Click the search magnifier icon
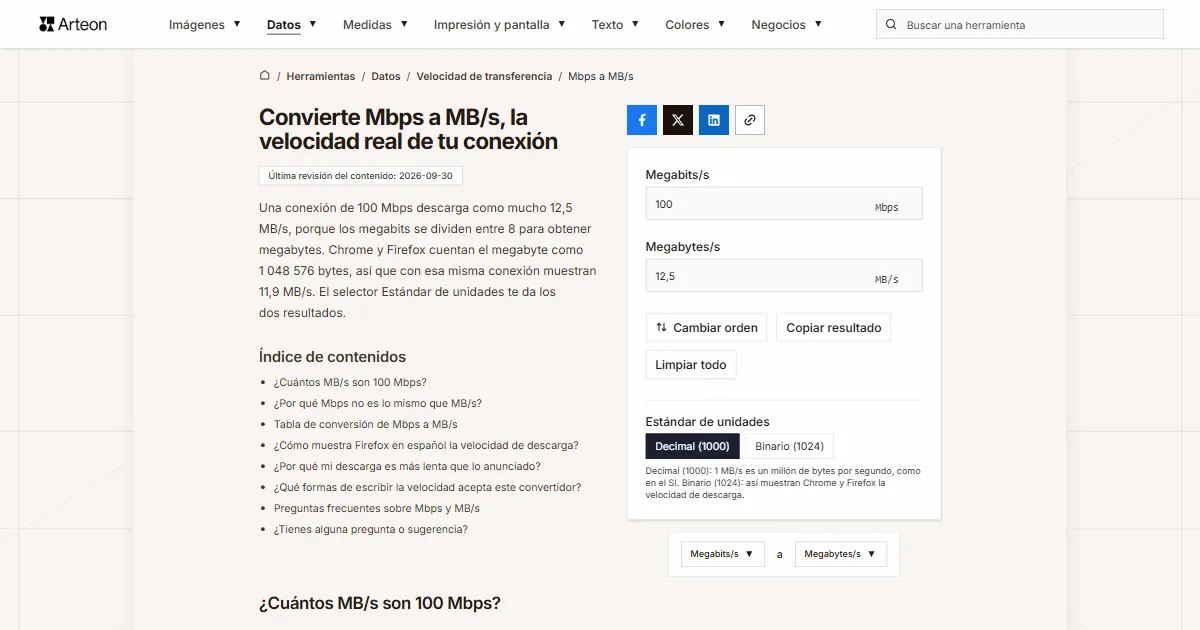The width and height of the screenshot is (1200, 630). pos(891,25)
